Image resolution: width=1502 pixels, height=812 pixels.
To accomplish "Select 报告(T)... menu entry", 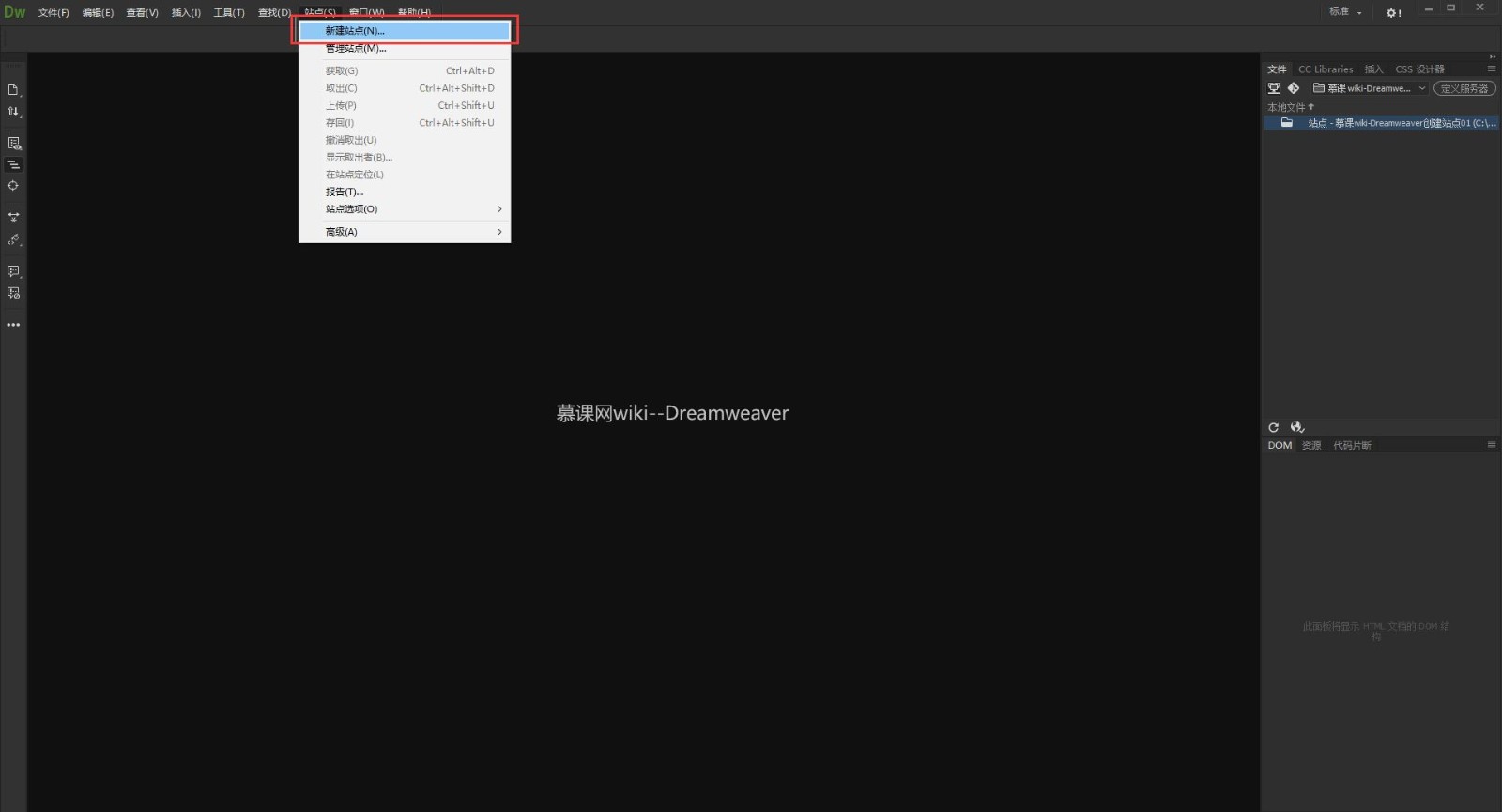I will click(405, 192).
